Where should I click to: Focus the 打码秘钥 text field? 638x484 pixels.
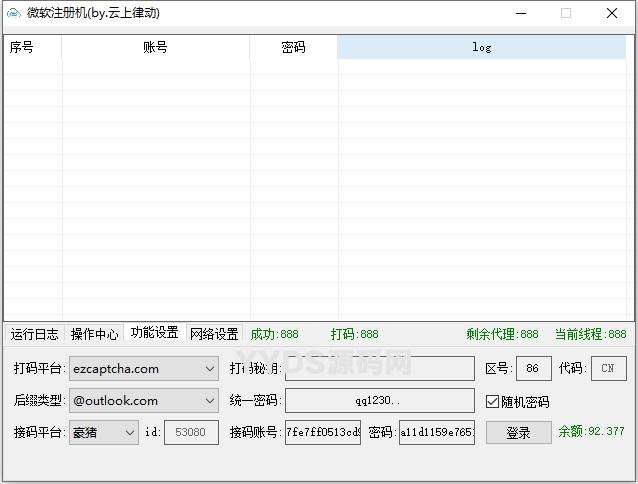click(379, 369)
